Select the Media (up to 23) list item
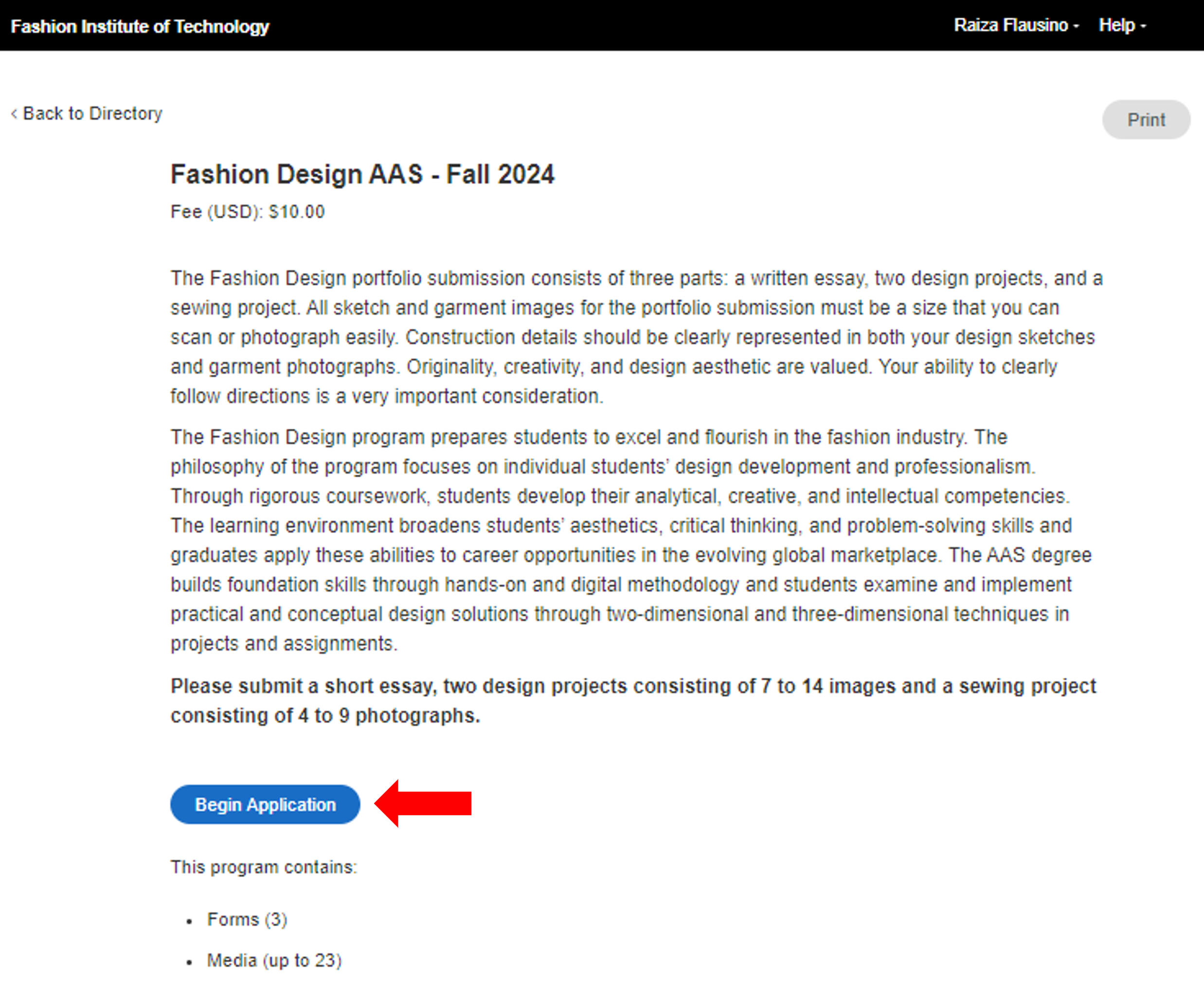 274,960
